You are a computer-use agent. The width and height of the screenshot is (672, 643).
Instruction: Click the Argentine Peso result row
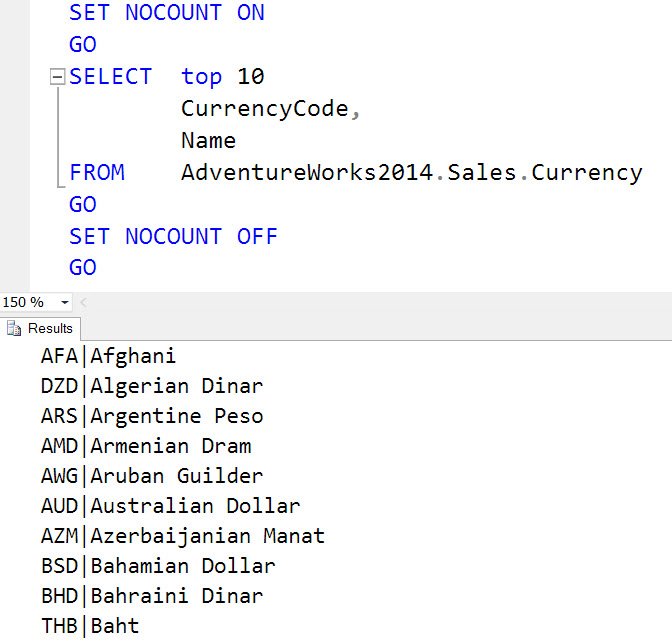click(152, 416)
